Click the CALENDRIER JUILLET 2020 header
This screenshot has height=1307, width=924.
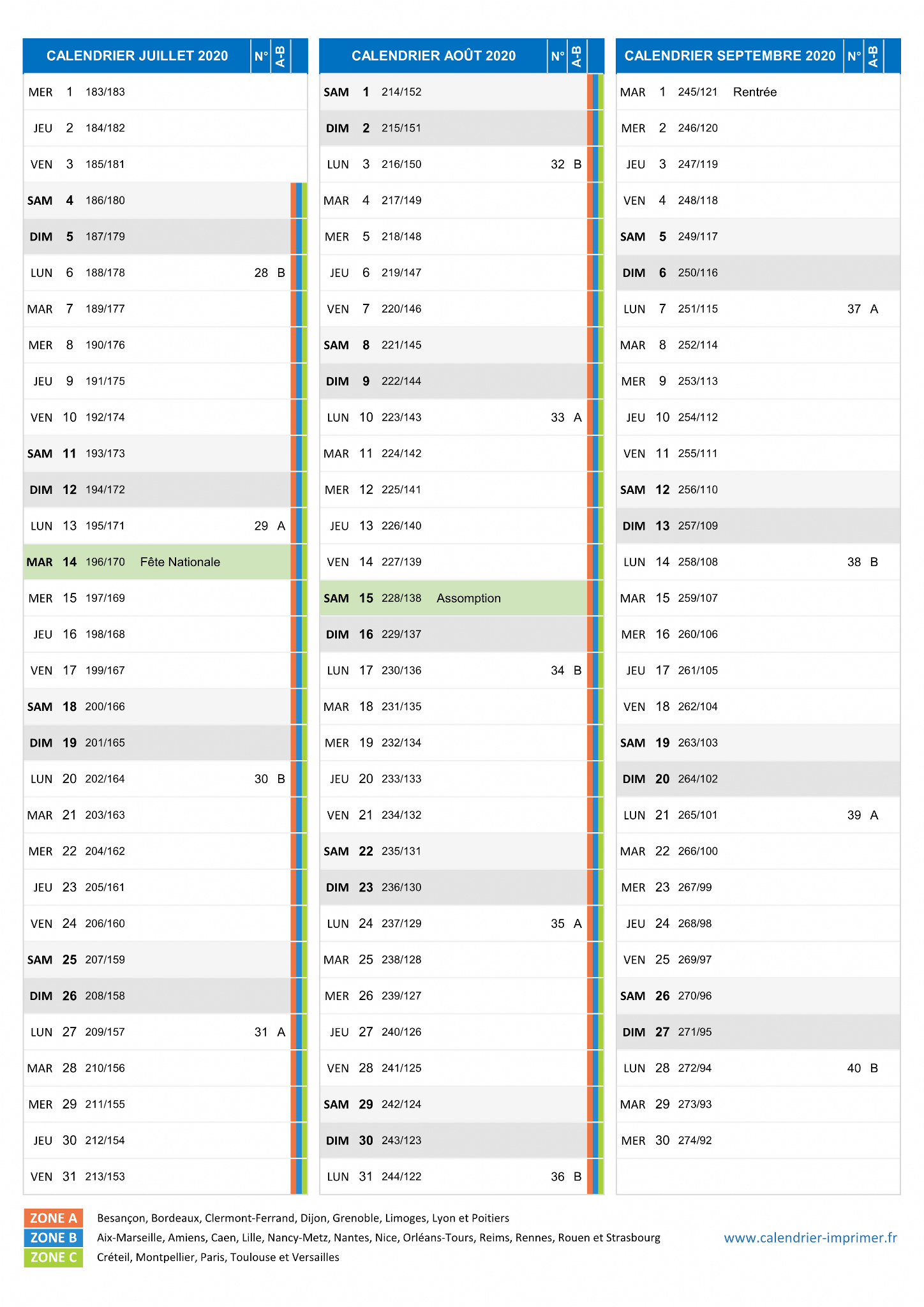[137, 56]
